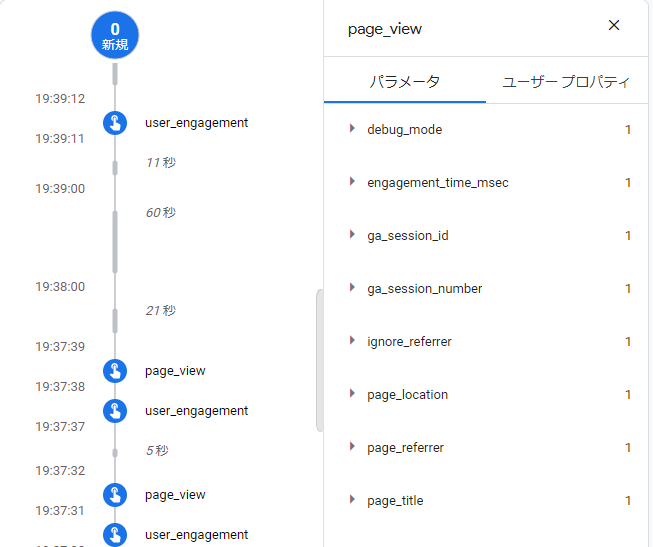Click the user_engagement event icon at 19:37:31
The image size is (653, 547).
[x=115, y=535]
